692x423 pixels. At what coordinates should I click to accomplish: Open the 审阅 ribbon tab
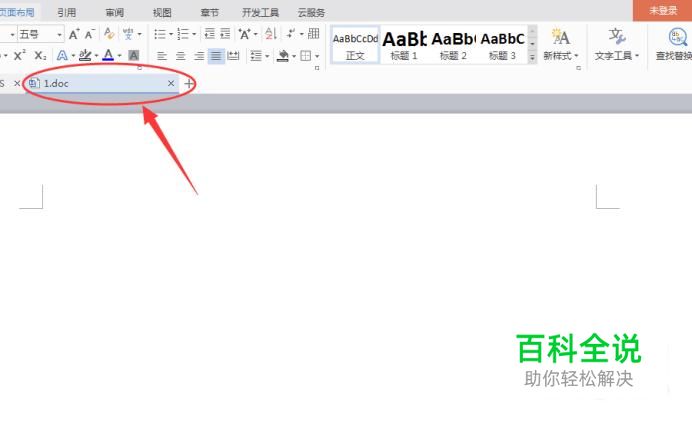(x=115, y=12)
